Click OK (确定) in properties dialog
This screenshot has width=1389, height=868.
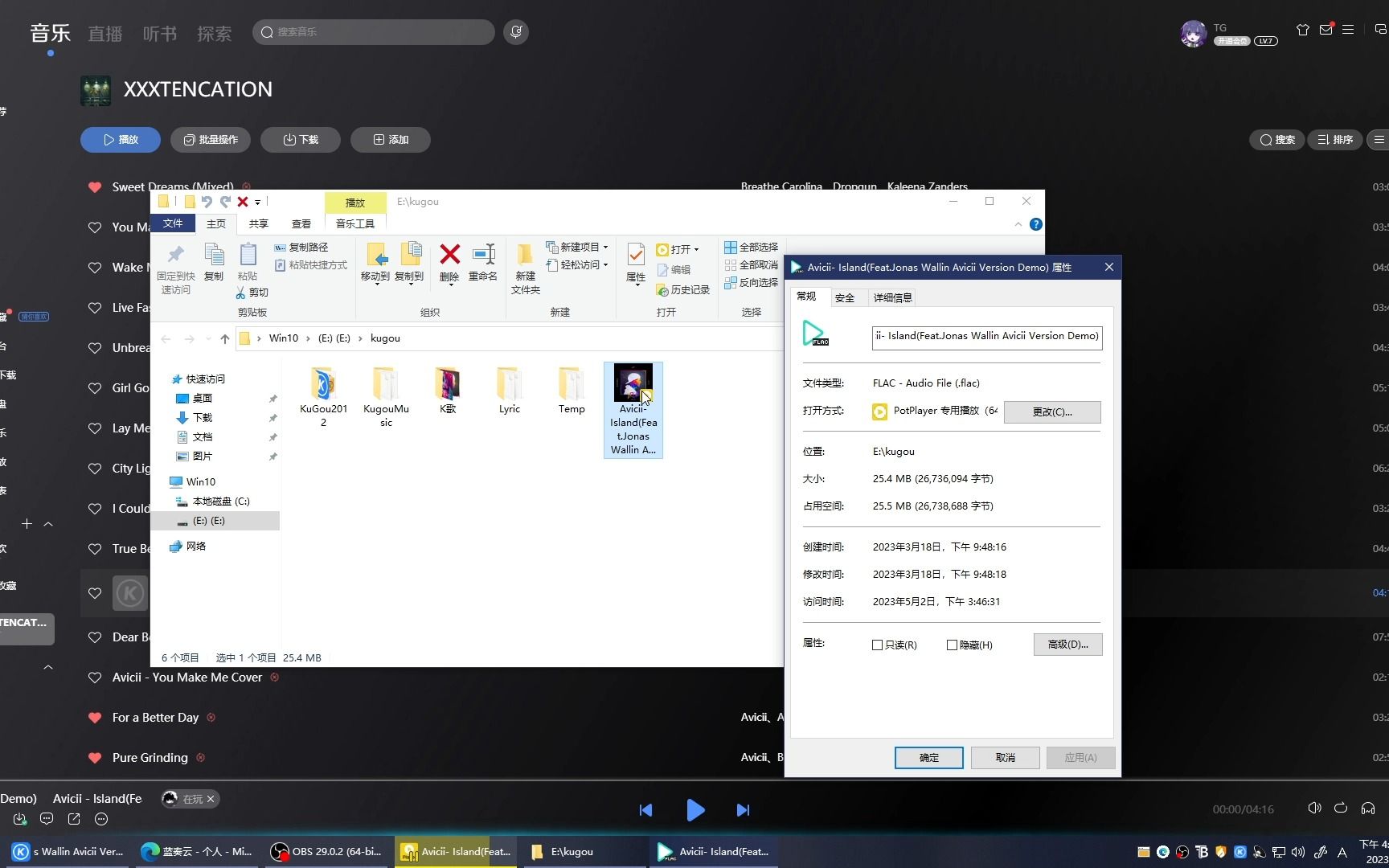click(x=928, y=758)
